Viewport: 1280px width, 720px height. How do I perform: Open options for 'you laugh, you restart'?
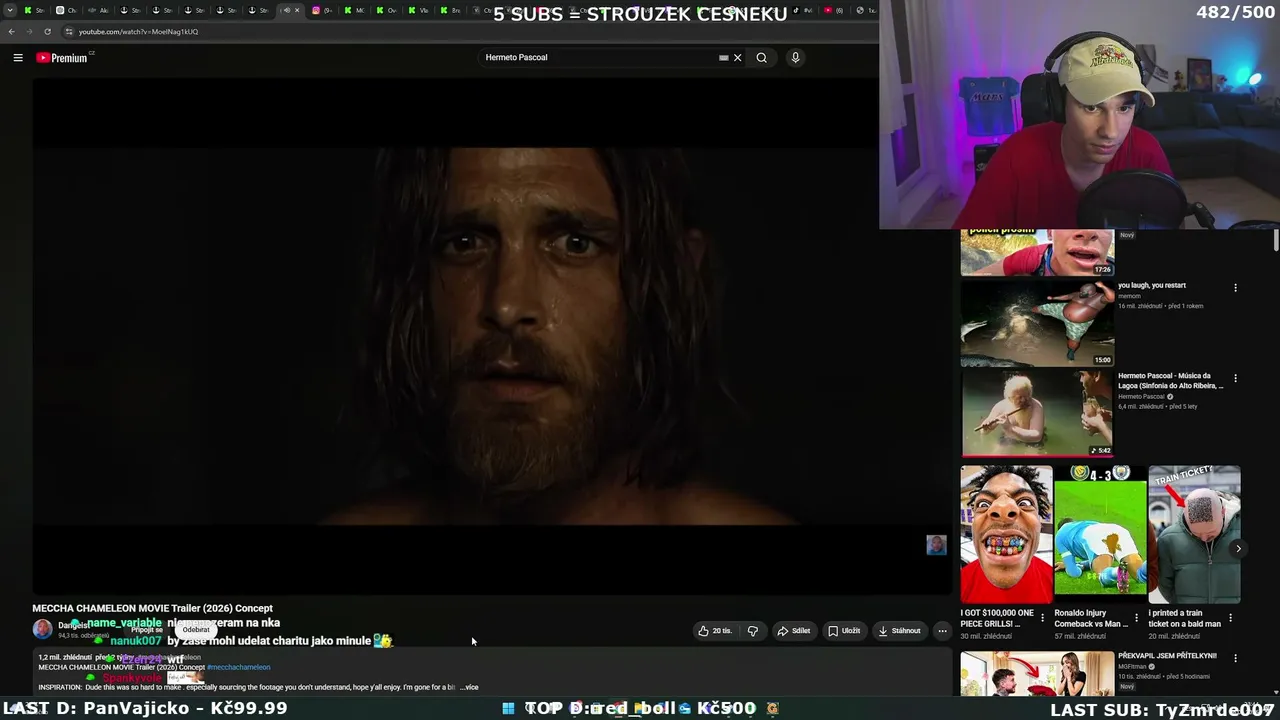pyautogui.click(x=1235, y=288)
